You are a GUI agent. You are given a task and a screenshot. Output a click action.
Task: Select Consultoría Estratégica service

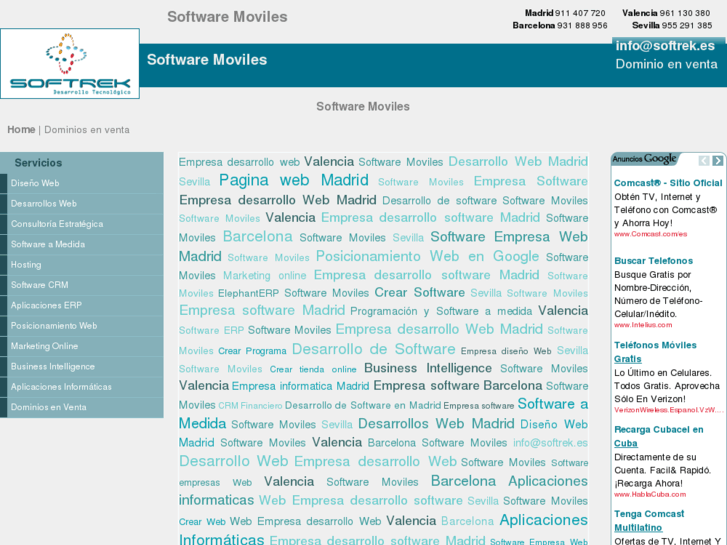tap(85, 224)
